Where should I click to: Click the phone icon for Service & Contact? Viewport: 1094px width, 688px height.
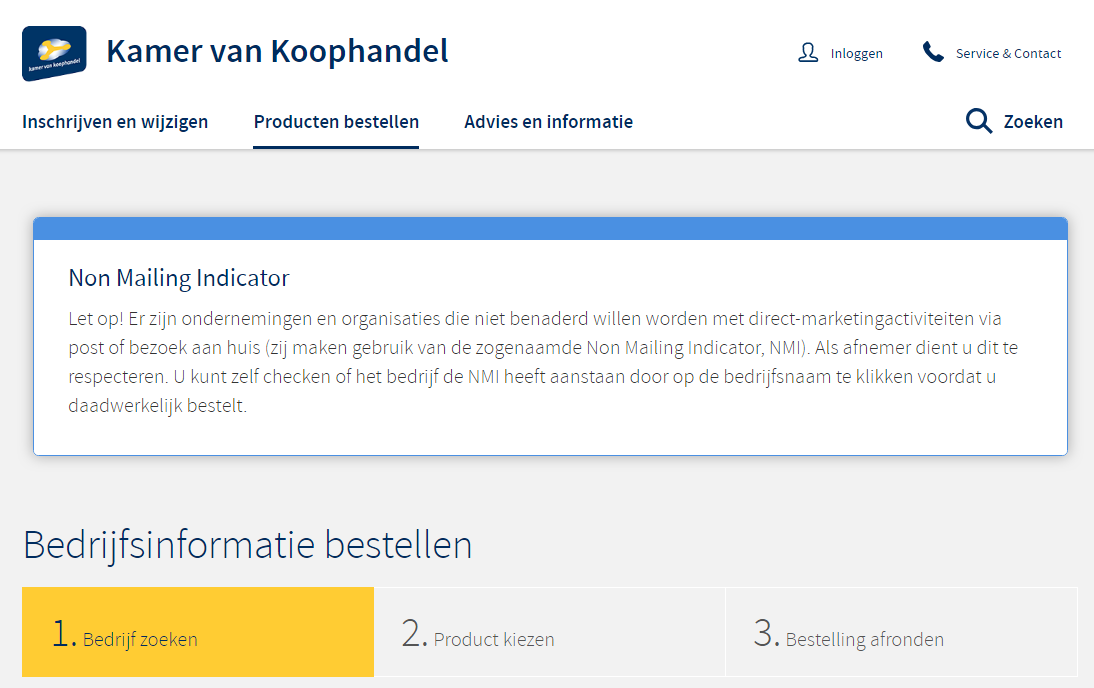[933, 53]
